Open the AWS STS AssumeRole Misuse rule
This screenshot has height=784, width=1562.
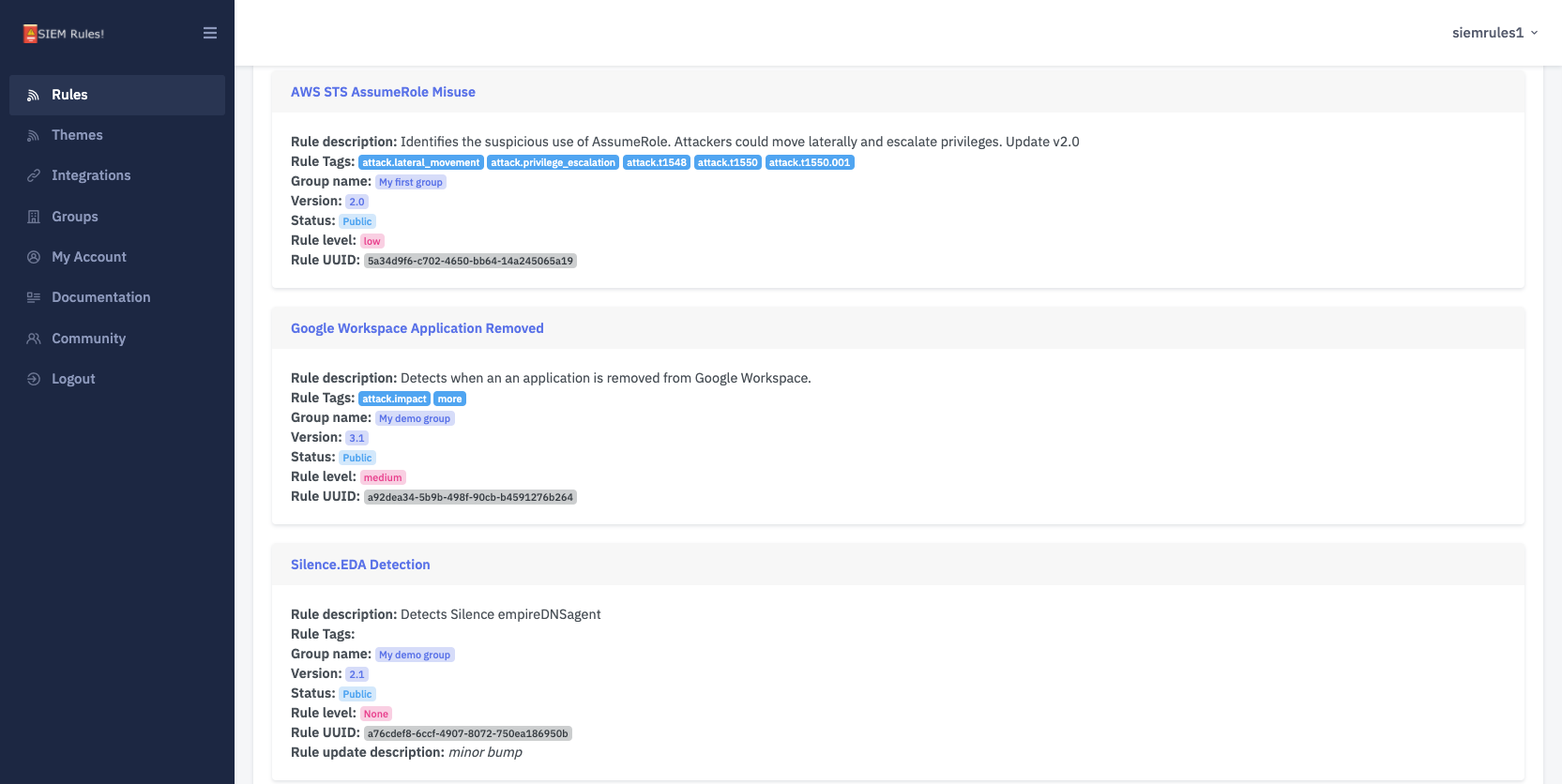tap(383, 92)
